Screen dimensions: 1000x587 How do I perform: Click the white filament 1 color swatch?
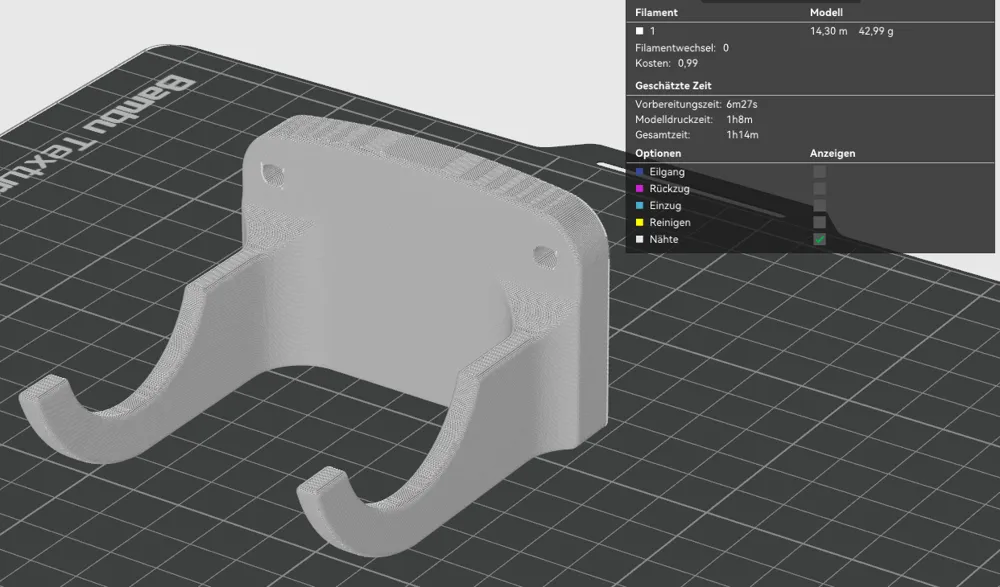tap(640, 31)
